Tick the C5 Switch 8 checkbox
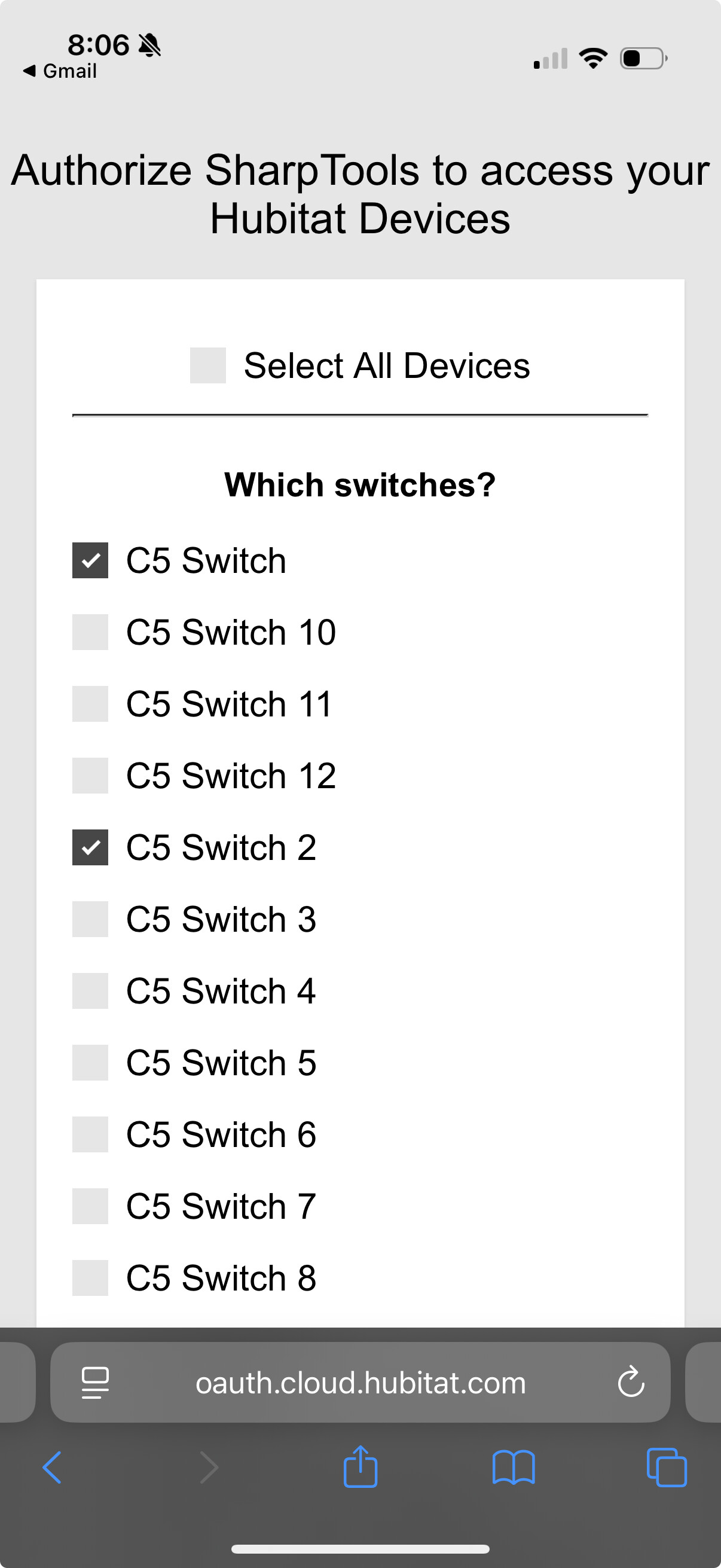Viewport: 721px width, 1568px height. click(x=90, y=1279)
